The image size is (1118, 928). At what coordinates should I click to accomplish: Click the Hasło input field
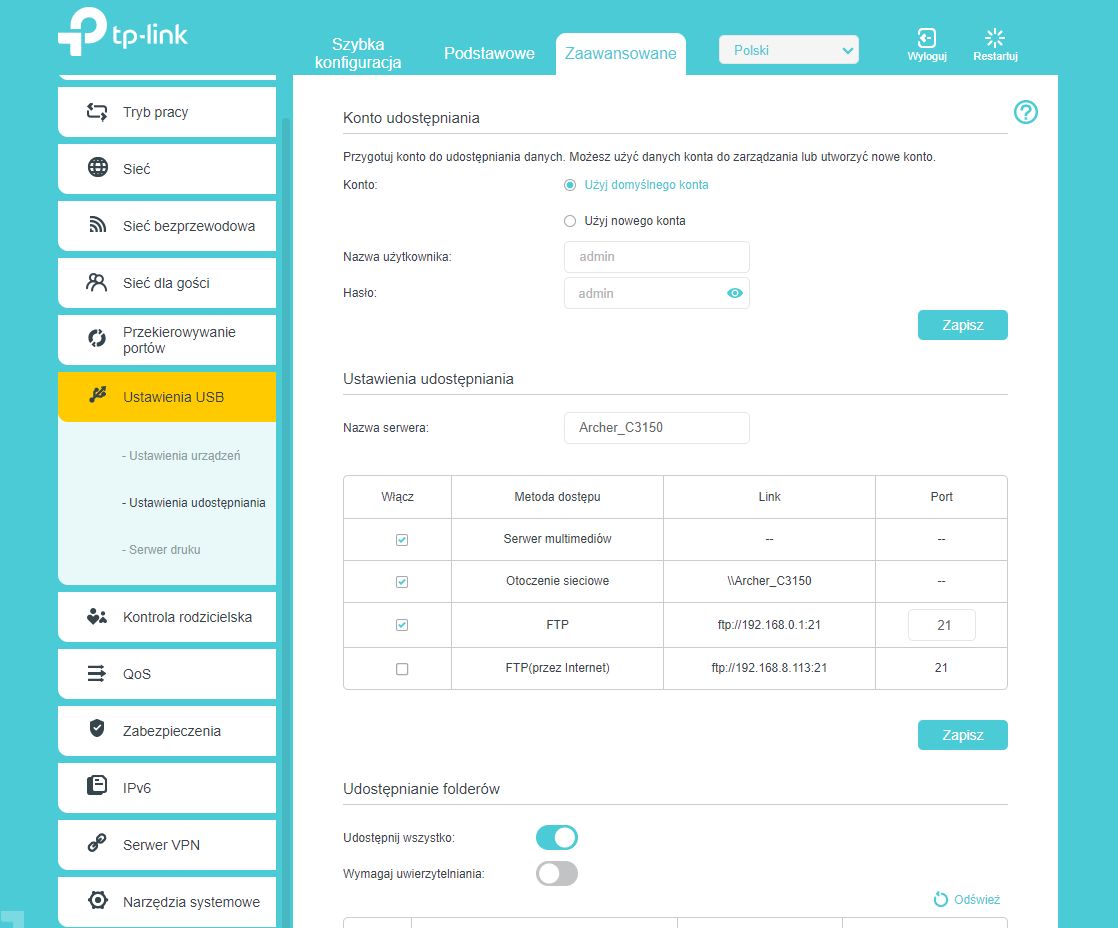[x=657, y=293]
